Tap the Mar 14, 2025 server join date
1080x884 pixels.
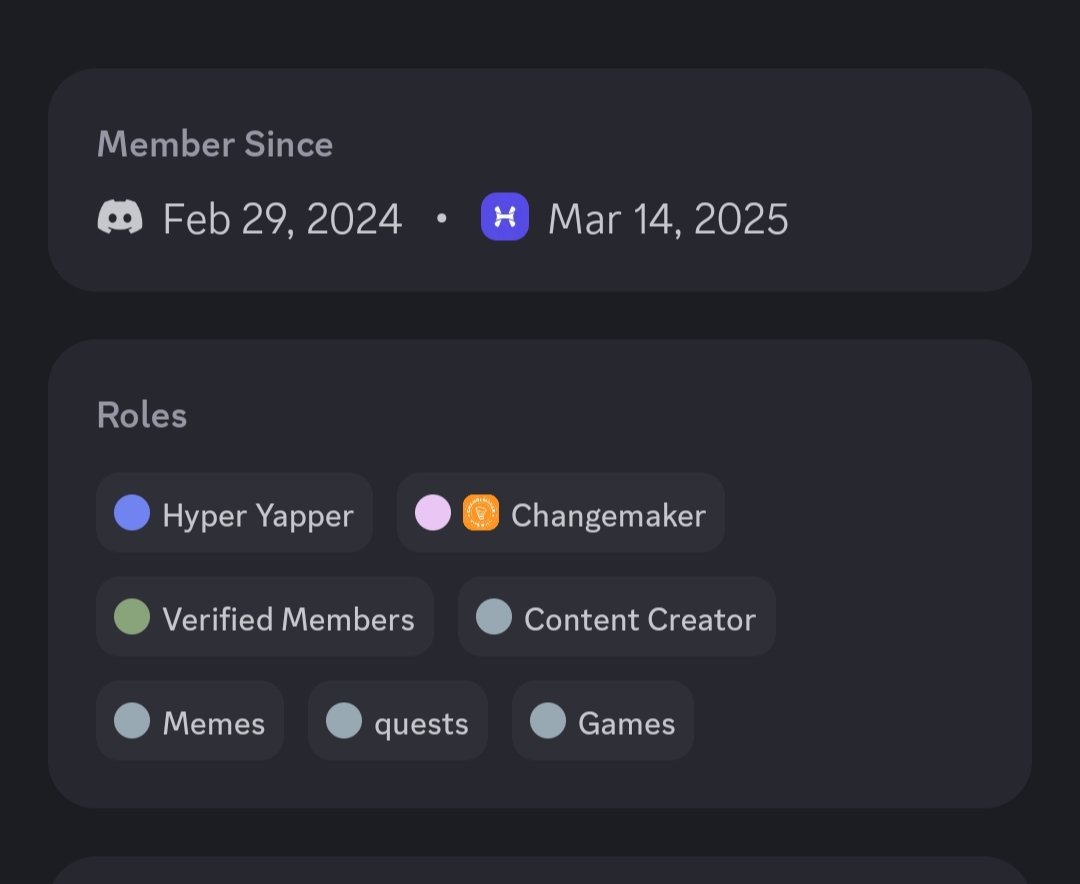click(x=668, y=219)
